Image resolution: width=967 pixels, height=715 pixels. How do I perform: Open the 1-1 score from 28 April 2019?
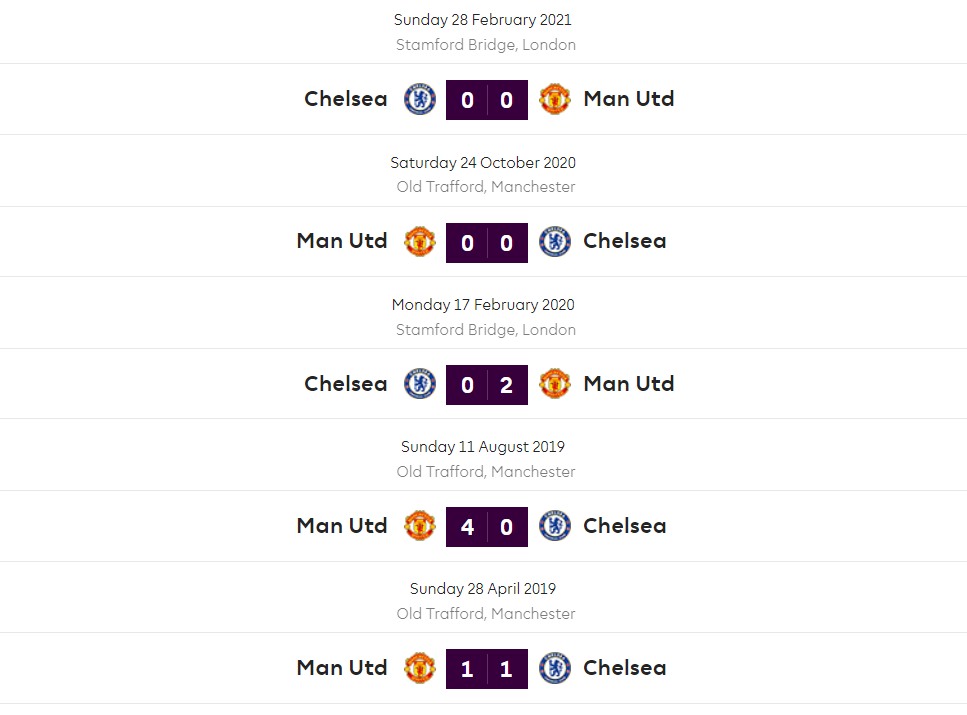(487, 668)
